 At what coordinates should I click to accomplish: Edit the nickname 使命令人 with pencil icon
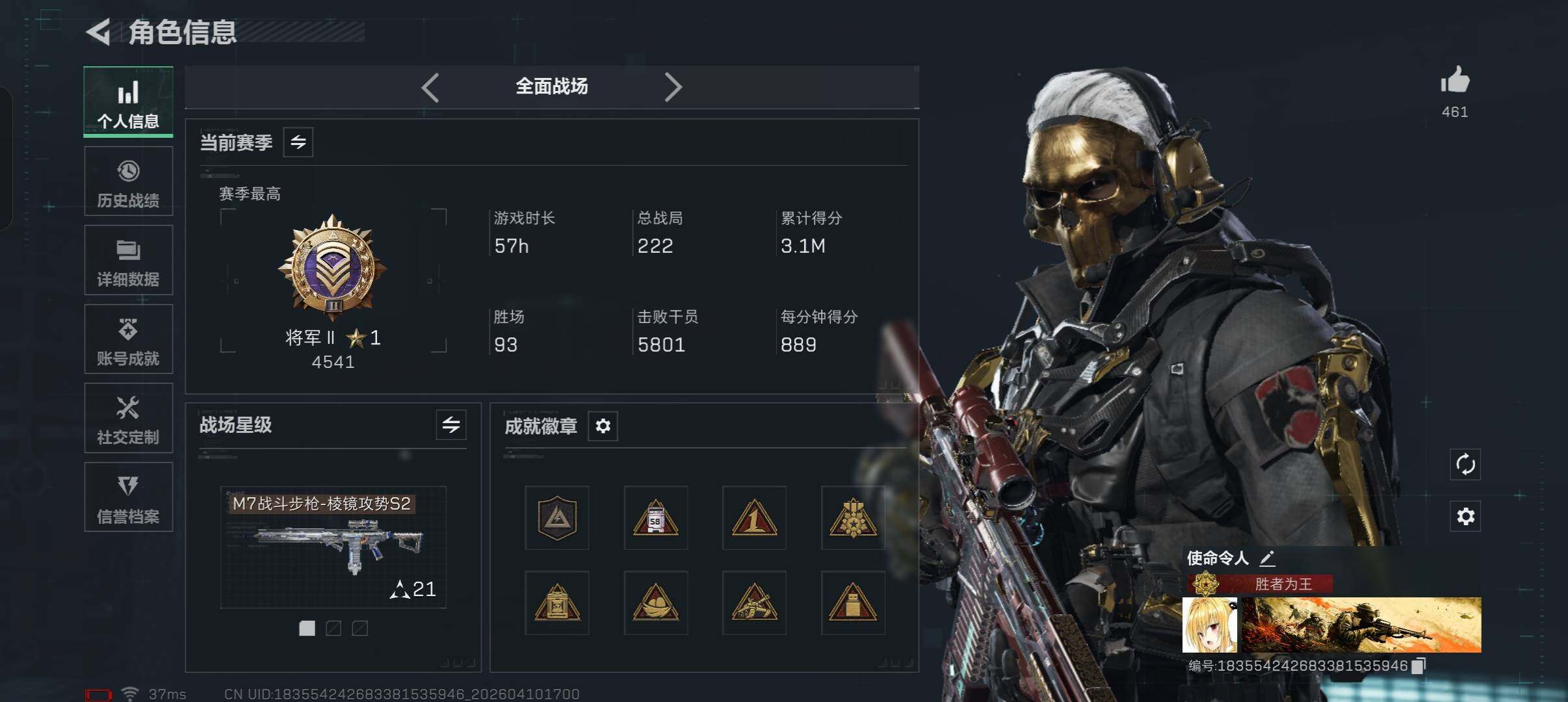1267,558
